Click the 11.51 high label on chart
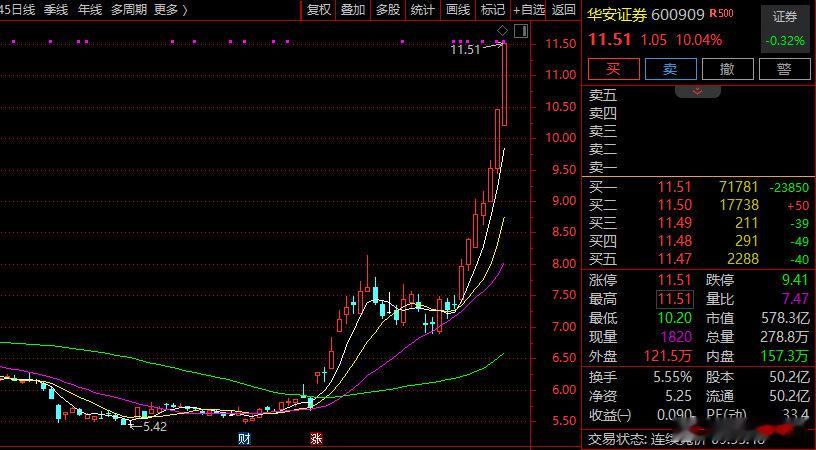 click(x=465, y=49)
